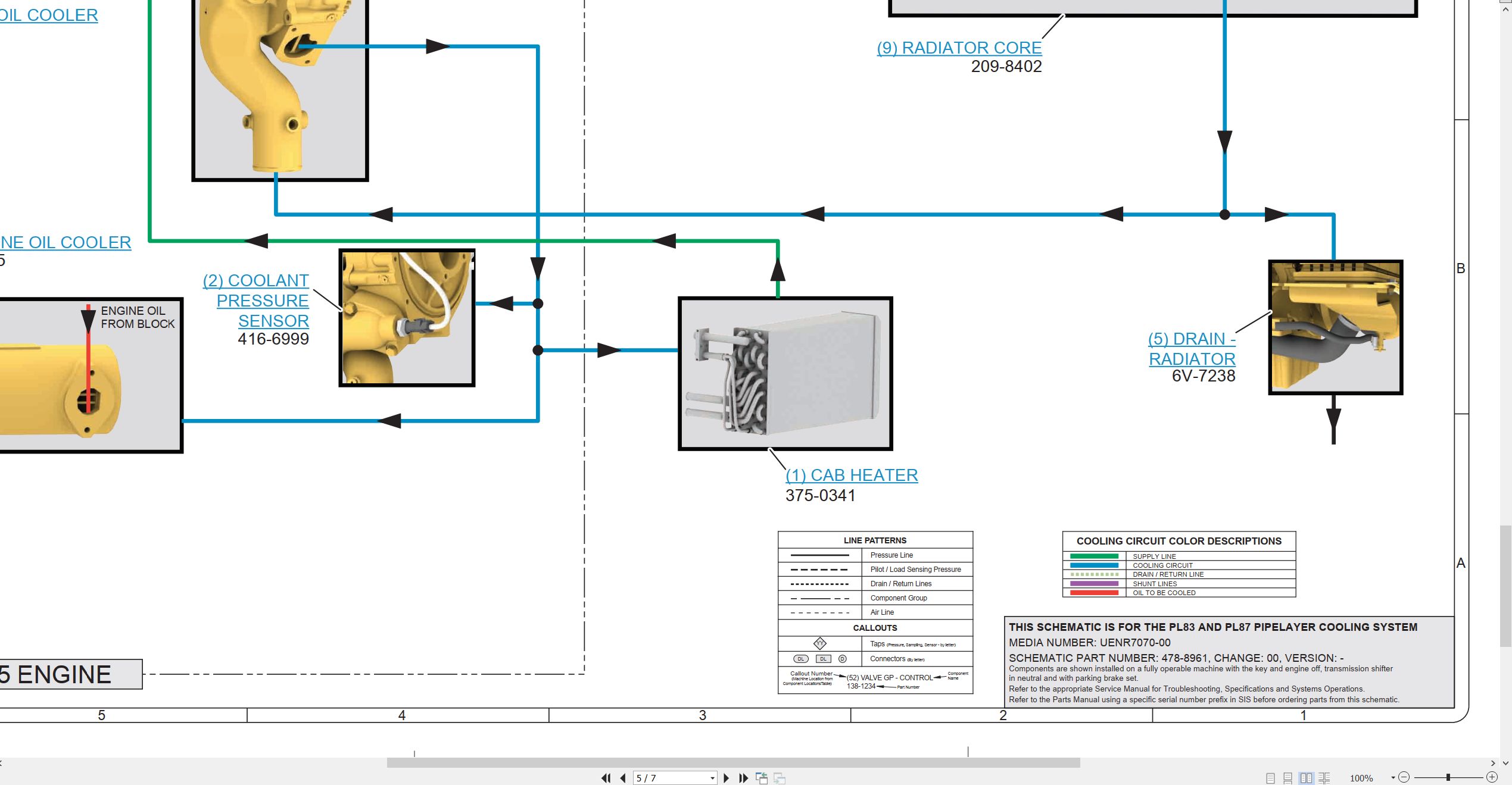The width and height of the screenshot is (1512, 785).
Task: Click the (52) VALVE GP - CONTROL example
Action: pos(890,678)
